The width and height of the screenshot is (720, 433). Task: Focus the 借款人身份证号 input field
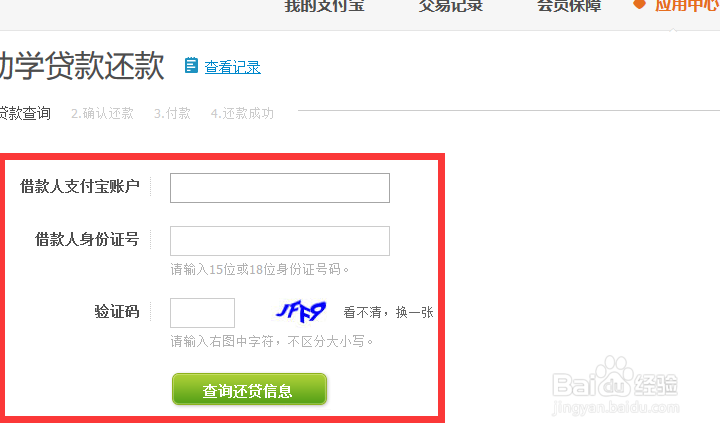[280, 241]
